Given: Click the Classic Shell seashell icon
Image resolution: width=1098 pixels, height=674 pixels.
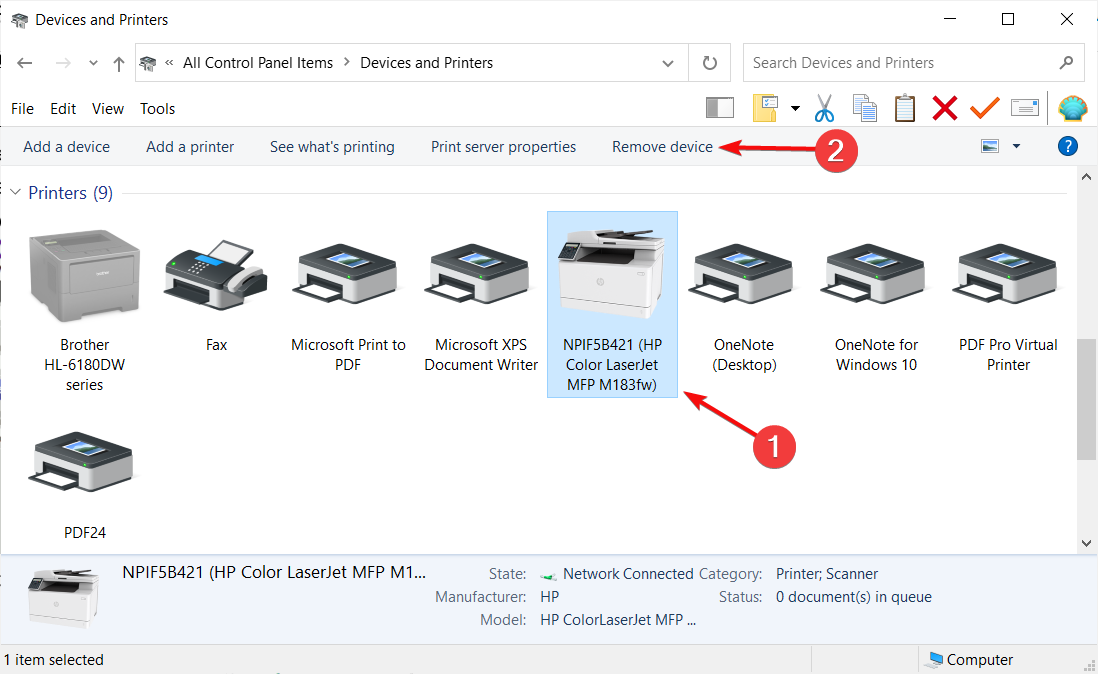Looking at the screenshot, I should pyautogui.click(x=1072, y=108).
